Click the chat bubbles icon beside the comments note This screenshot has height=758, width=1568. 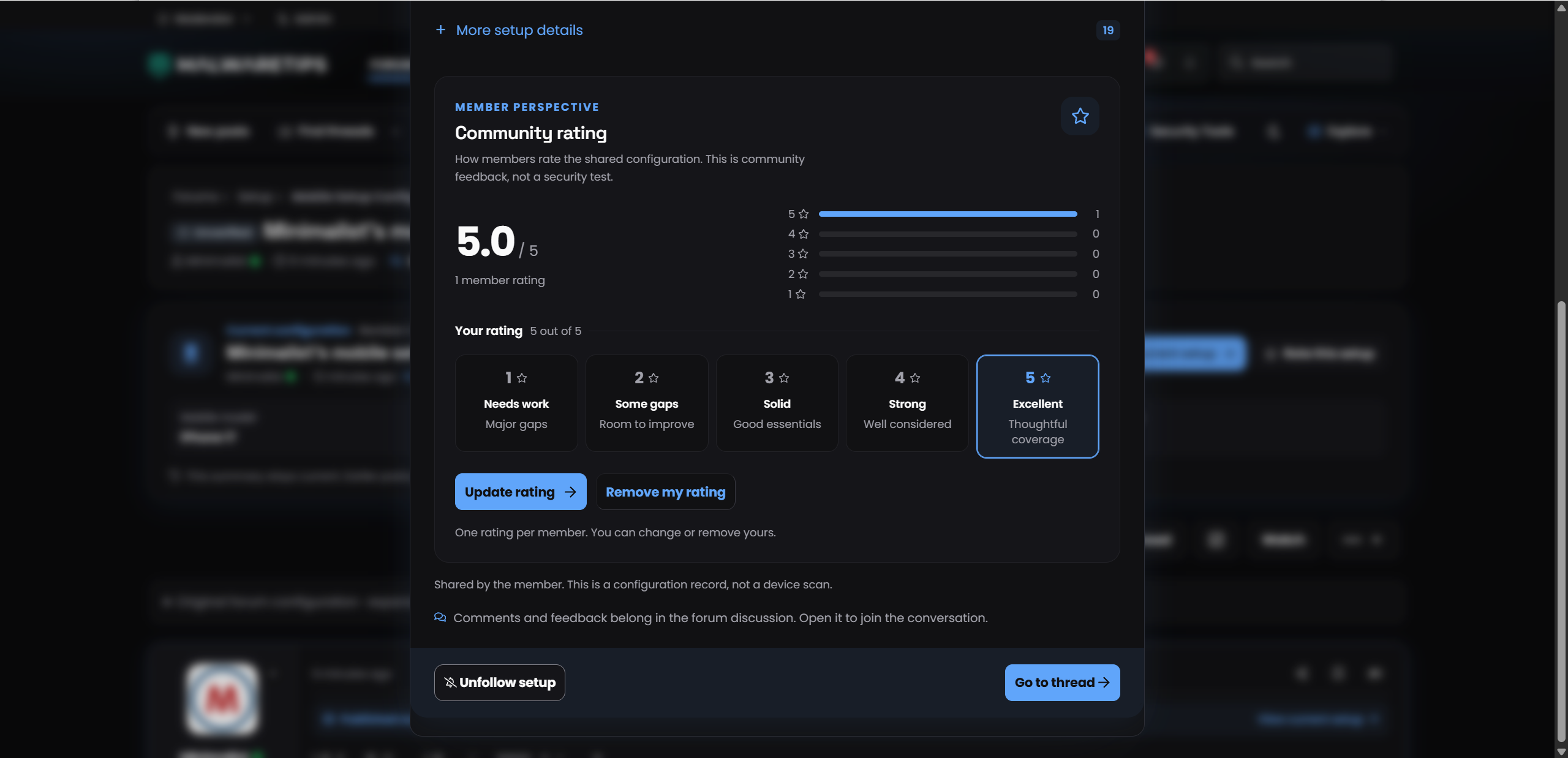coord(440,617)
